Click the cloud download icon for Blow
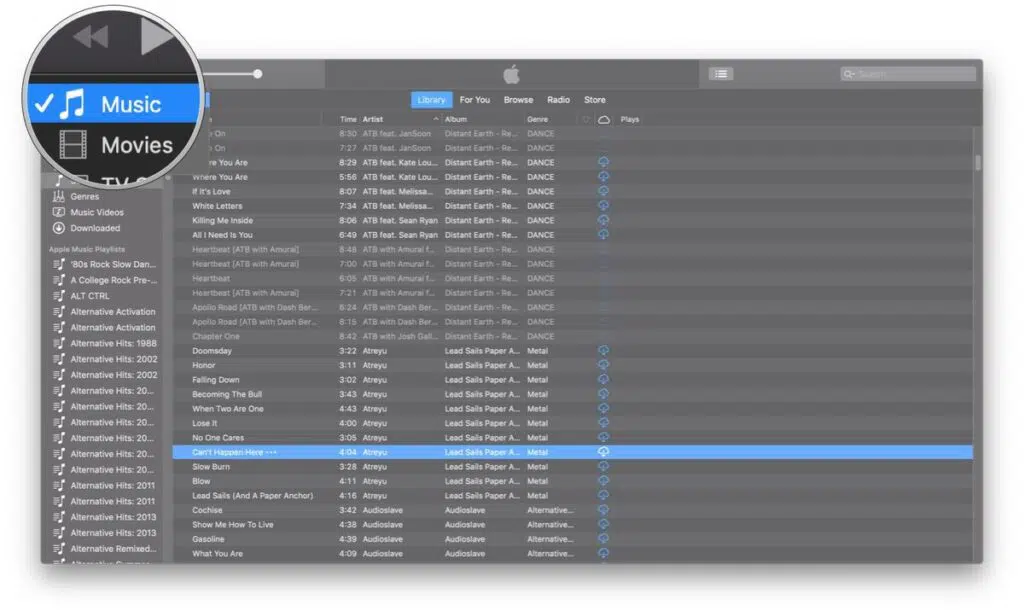The width and height of the screenshot is (1024, 616). (x=603, y=481)
